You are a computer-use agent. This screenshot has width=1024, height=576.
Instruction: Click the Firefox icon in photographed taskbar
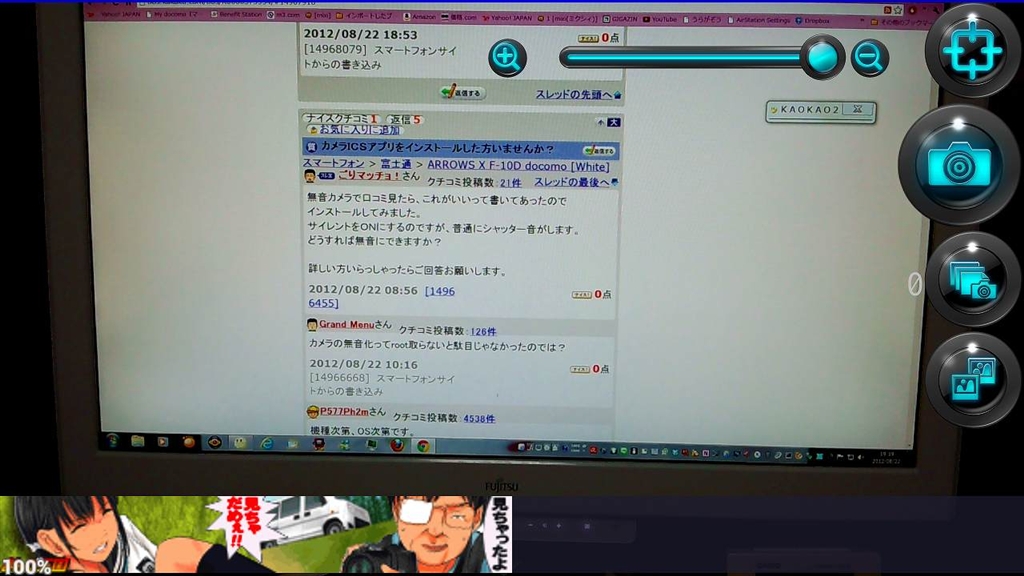click(x=397, y=445)
